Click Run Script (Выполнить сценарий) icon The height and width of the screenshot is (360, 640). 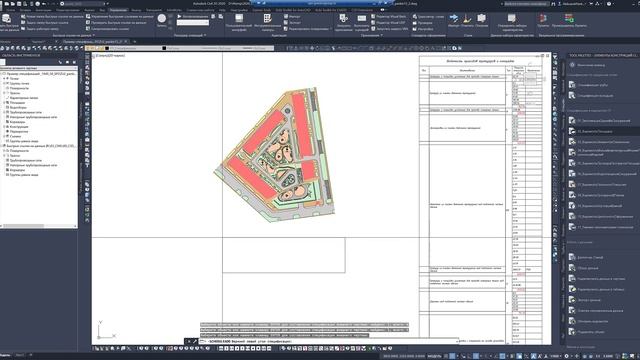click(x=362, y=18)
